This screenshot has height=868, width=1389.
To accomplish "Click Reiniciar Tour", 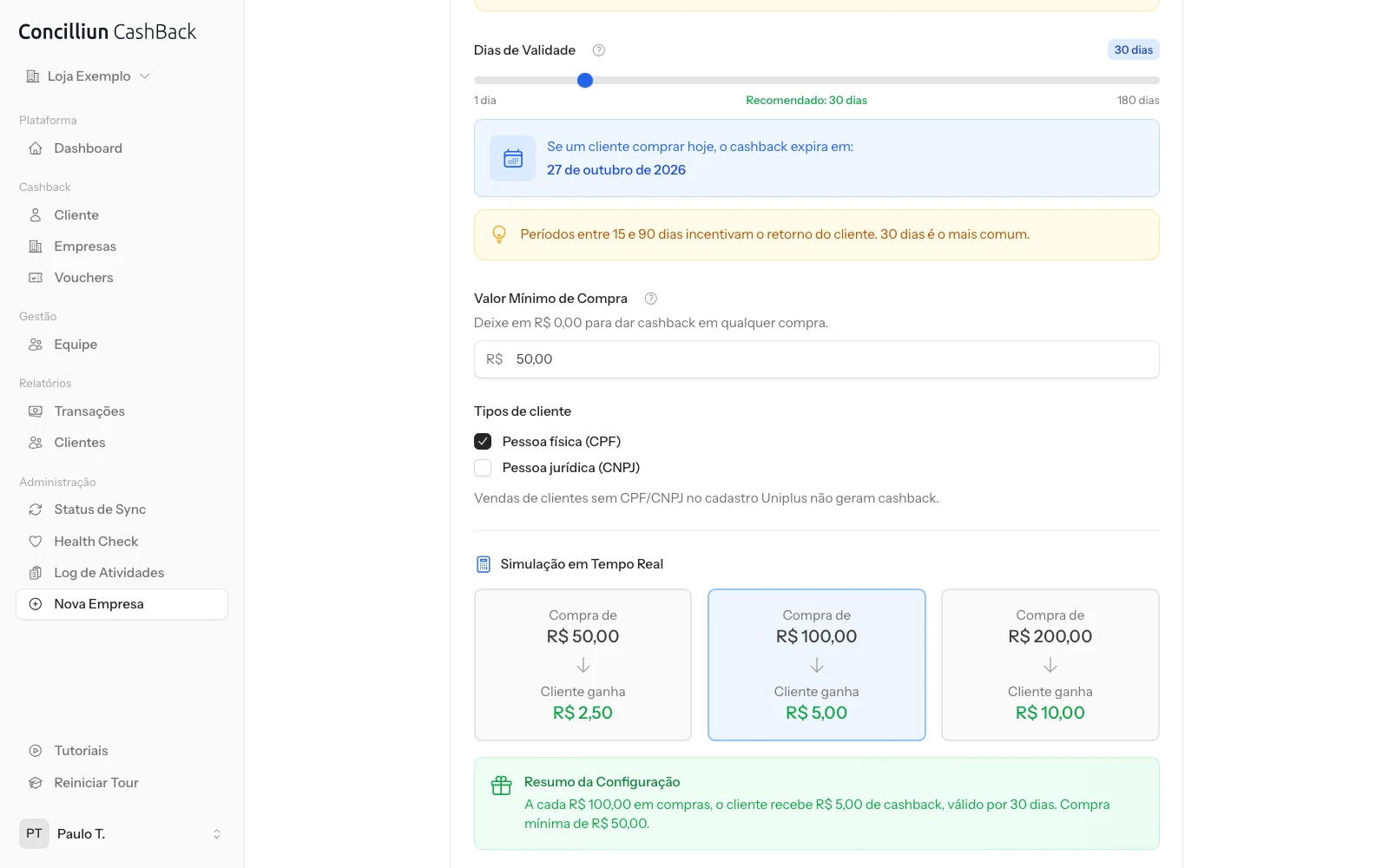I will pyautogui.click(x=122, y=783).
